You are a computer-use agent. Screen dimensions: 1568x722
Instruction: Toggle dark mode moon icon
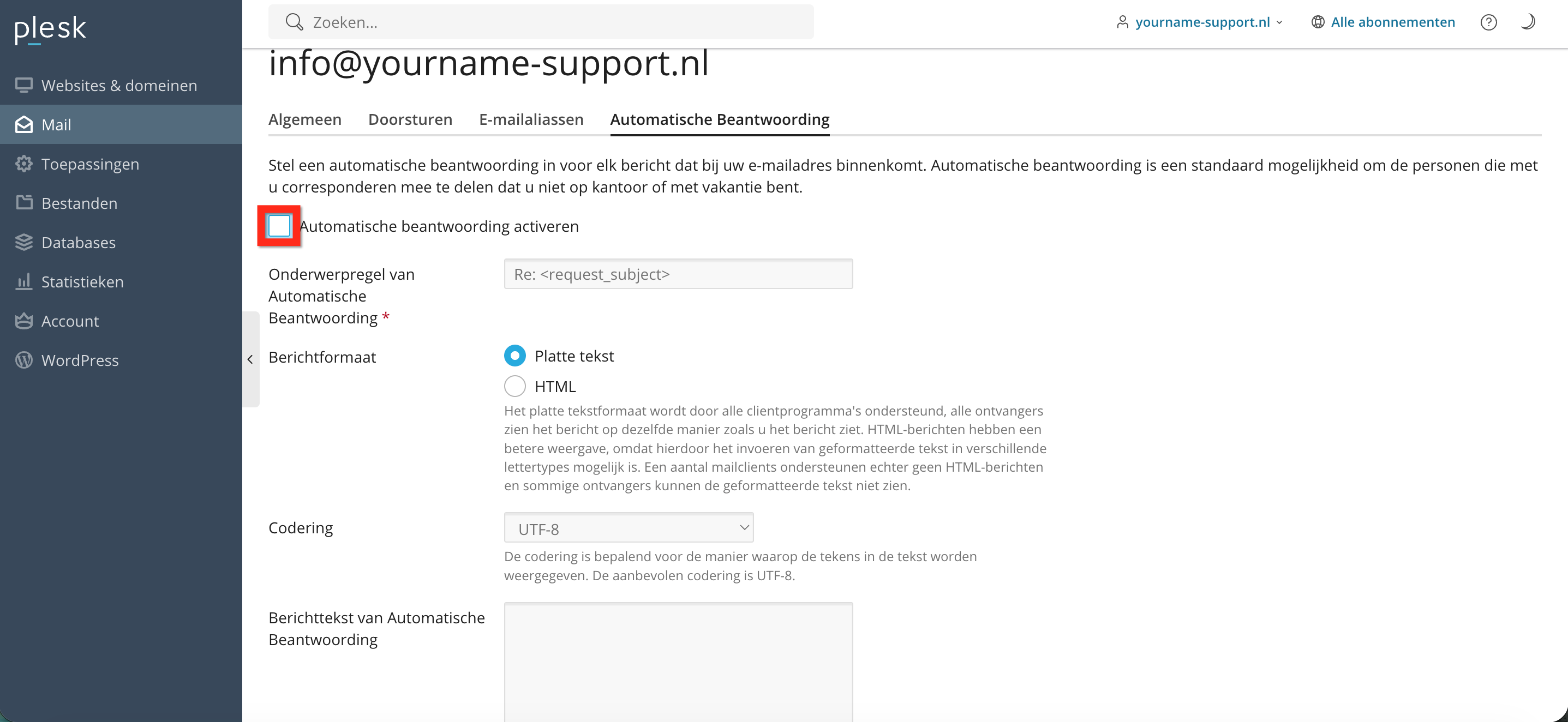(x=1527, y=22)
